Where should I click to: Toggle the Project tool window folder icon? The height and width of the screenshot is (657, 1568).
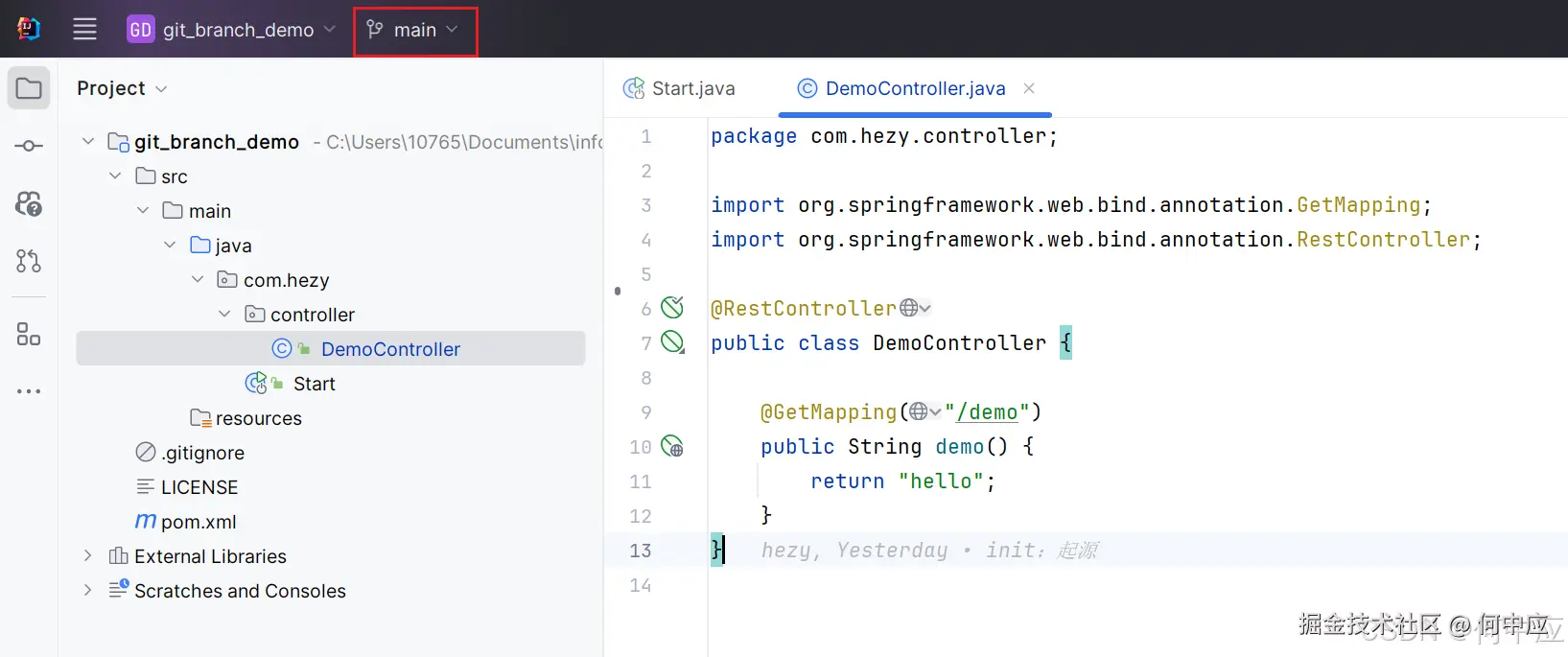tap(29, 88)
